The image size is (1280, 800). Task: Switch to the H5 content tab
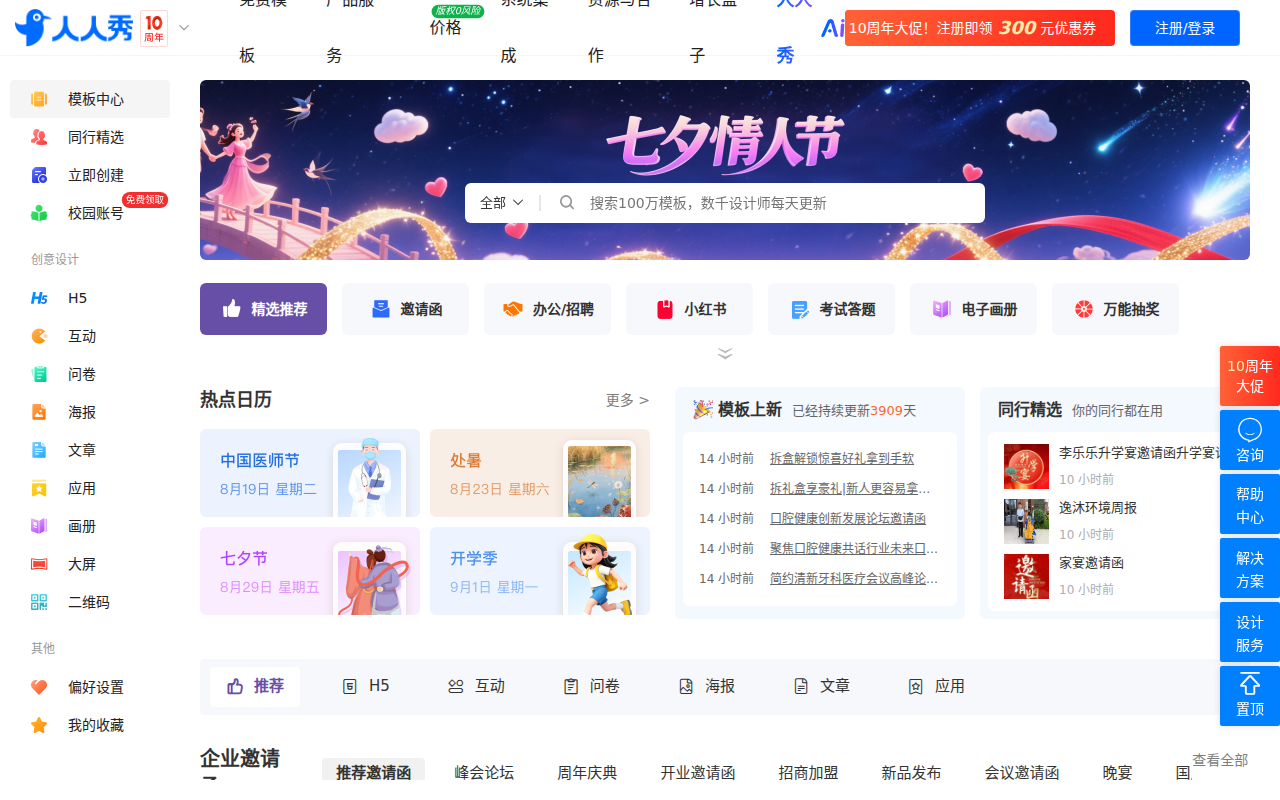365,686
